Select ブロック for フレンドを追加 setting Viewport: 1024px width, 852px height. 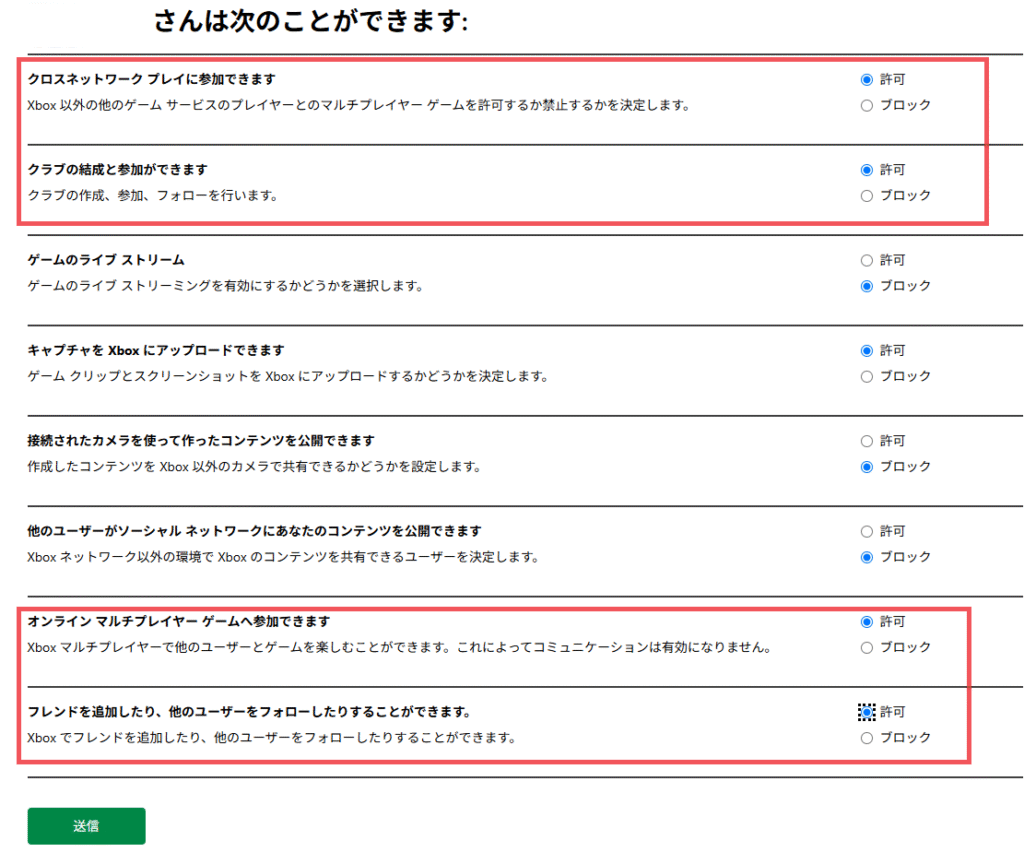[867, 738]
